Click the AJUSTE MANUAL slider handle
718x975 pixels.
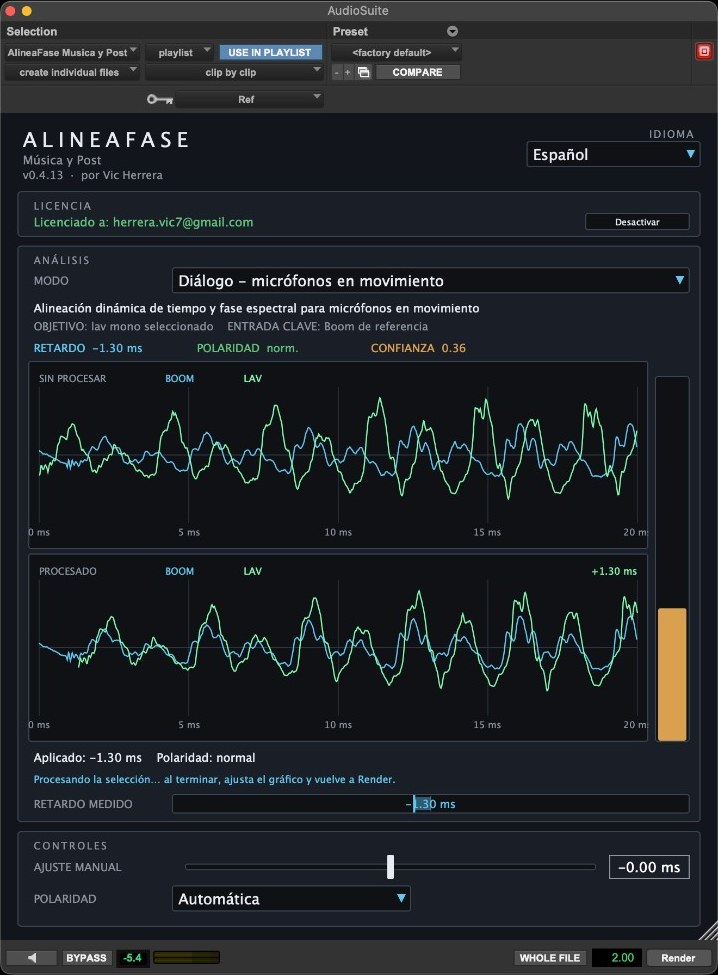[390, 867]
